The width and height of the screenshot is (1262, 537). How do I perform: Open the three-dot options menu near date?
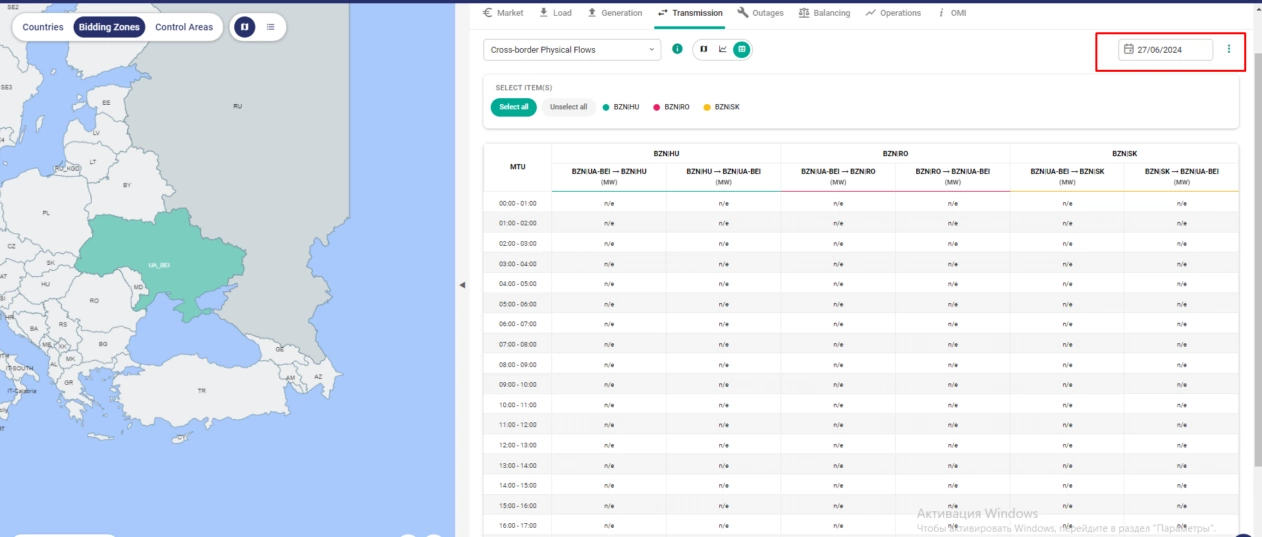[1229, 49]
